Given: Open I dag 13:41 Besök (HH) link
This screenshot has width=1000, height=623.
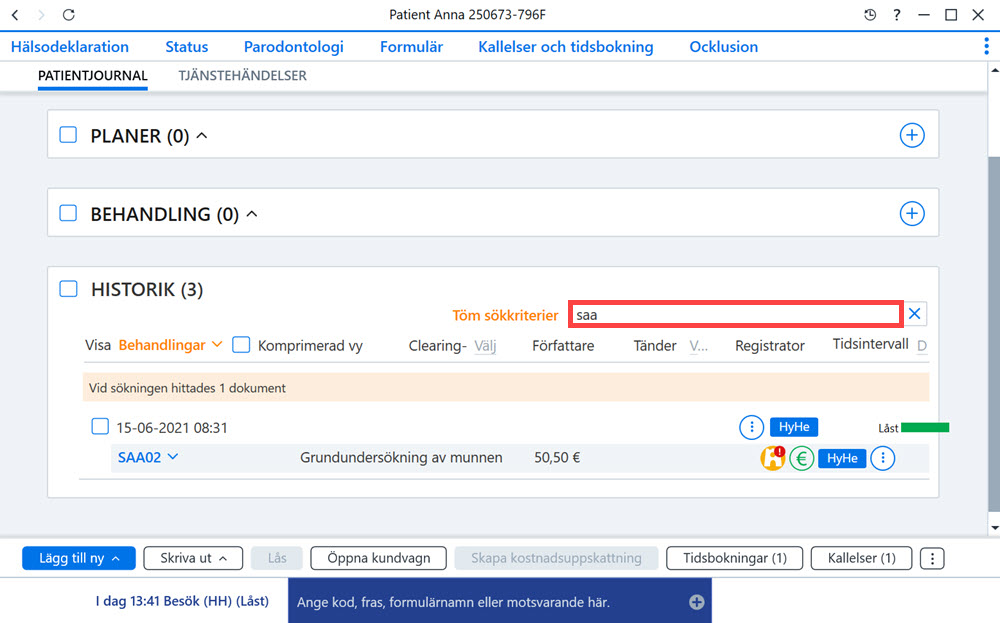Looking at the screenshot, I should [x=182, y=601].
